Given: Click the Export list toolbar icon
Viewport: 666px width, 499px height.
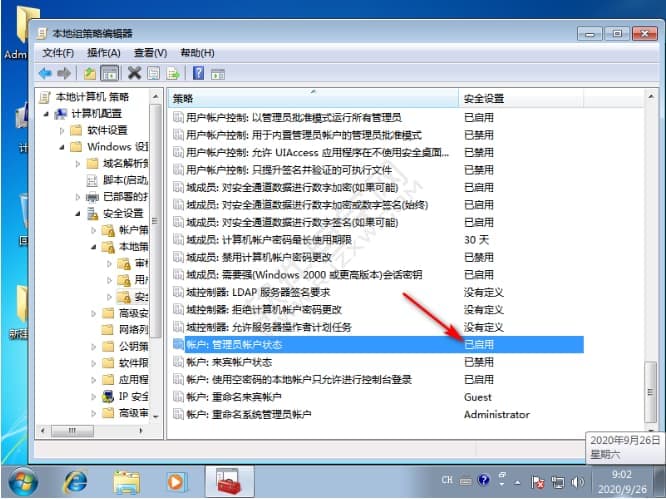Looking at the screenshot, I should point(173,73).
